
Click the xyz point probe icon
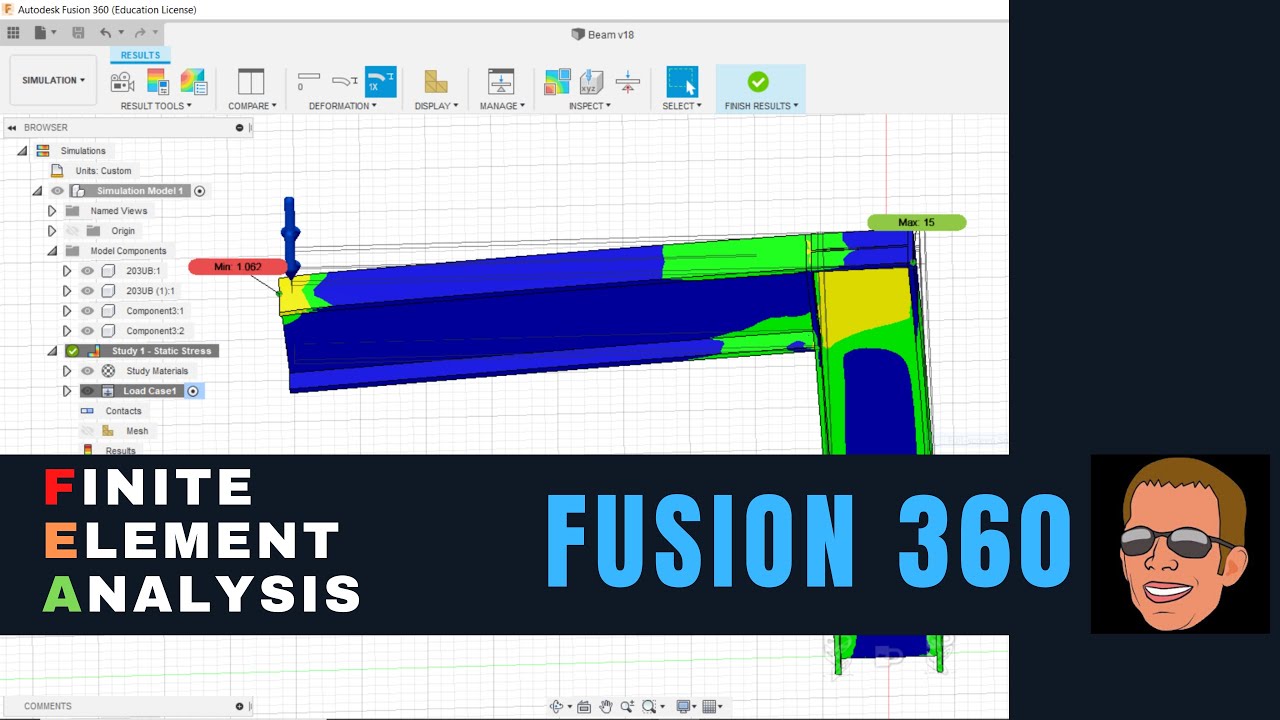(x=592, y=82)
